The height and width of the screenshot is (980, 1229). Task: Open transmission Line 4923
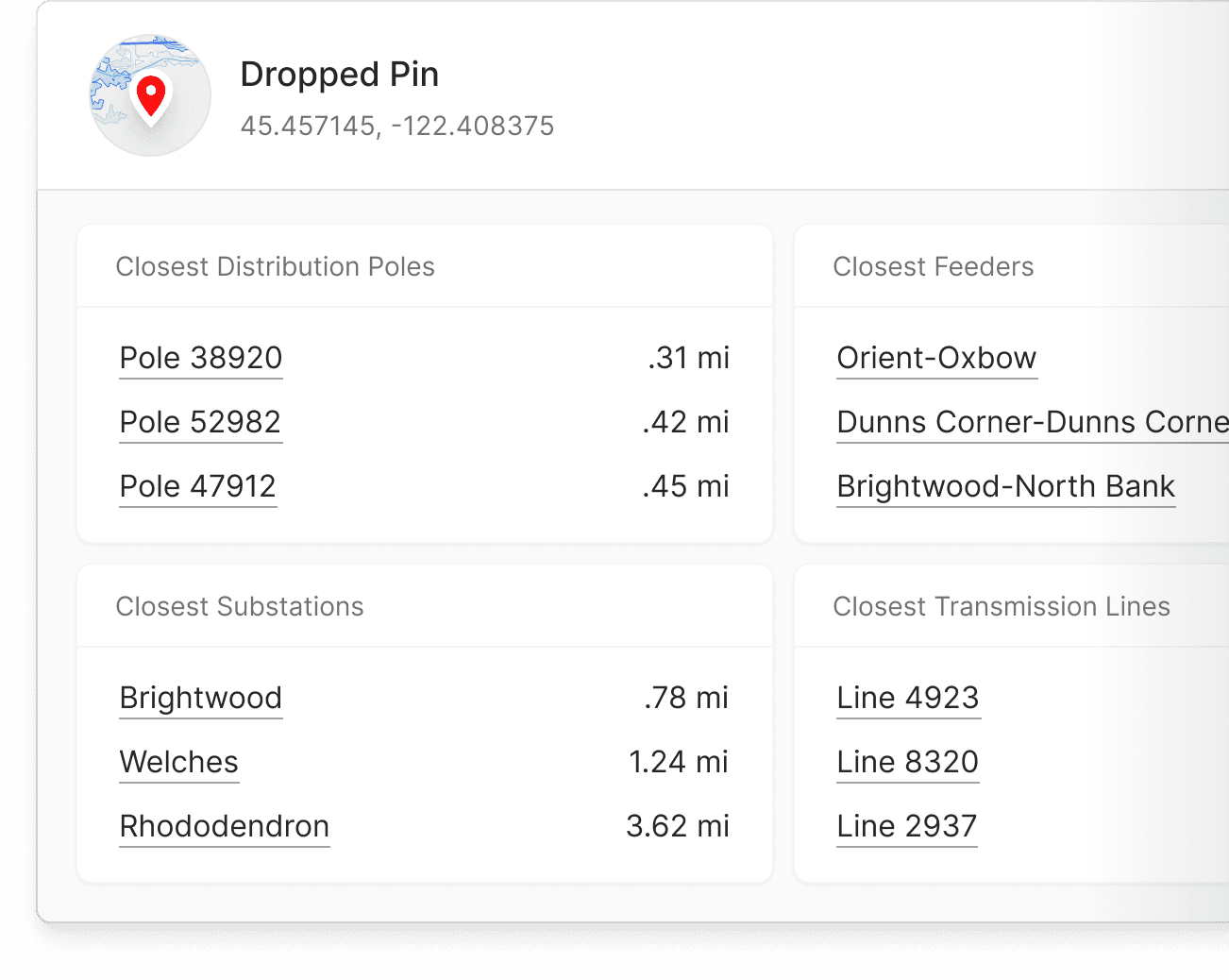[x=907, y=698]
